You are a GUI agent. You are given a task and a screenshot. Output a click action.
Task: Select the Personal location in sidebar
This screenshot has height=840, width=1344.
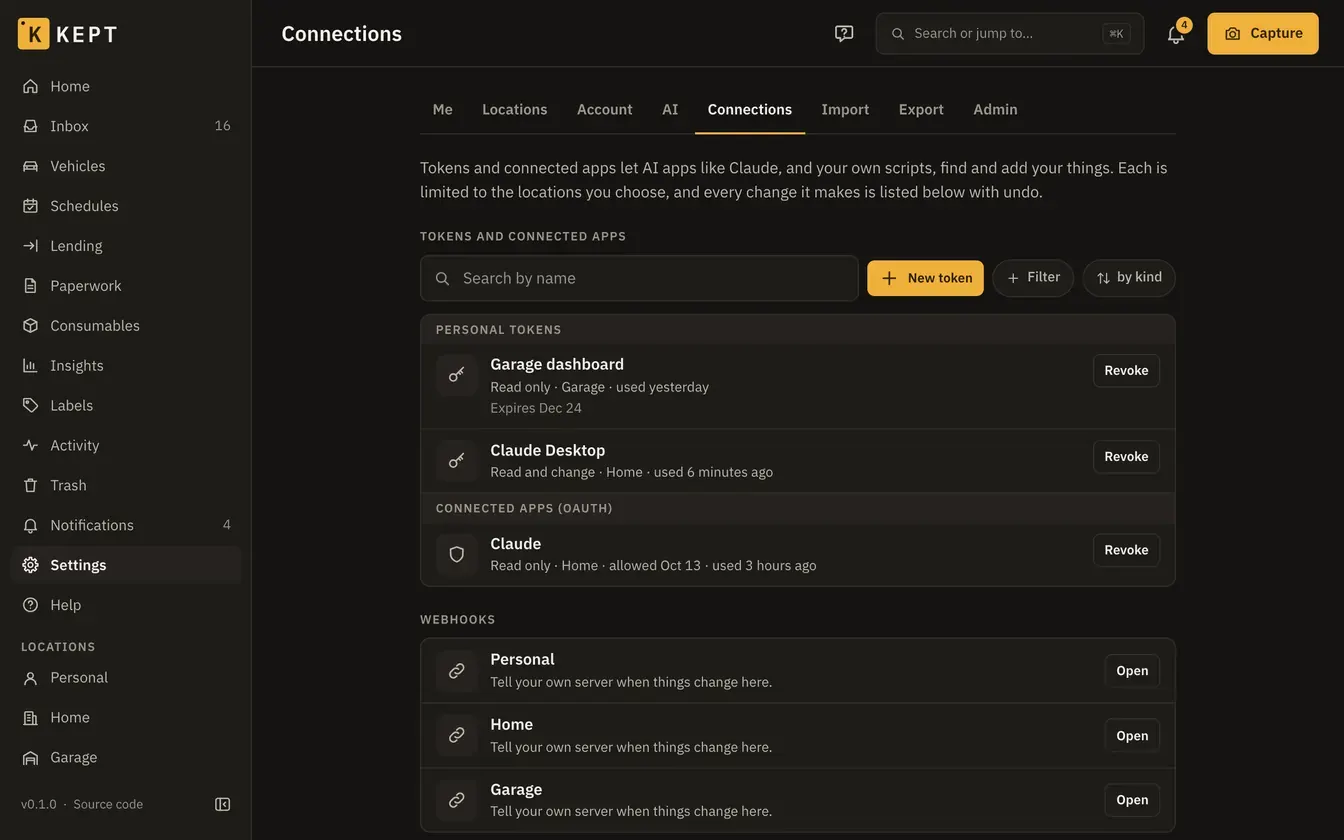tap(126, 678)
